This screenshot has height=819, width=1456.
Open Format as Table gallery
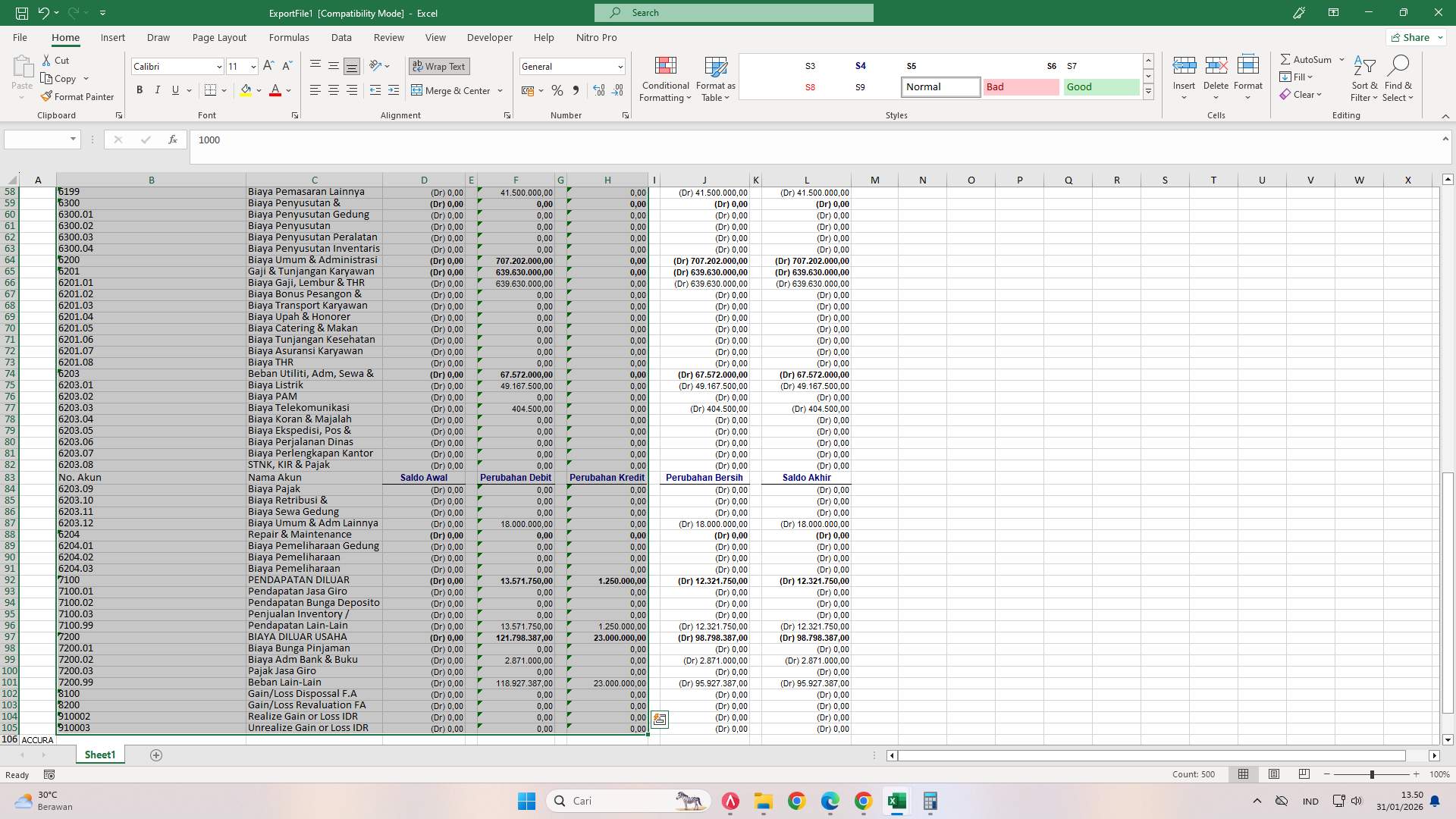click(714, 79)
